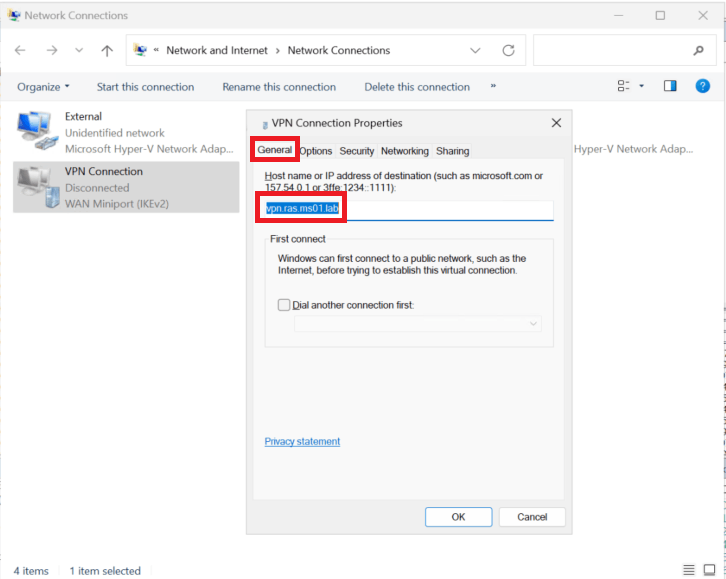This screenshot has width=726, height=579.
Task: Click Cancel in VPN Connection Properties
Action: (532, 517)
